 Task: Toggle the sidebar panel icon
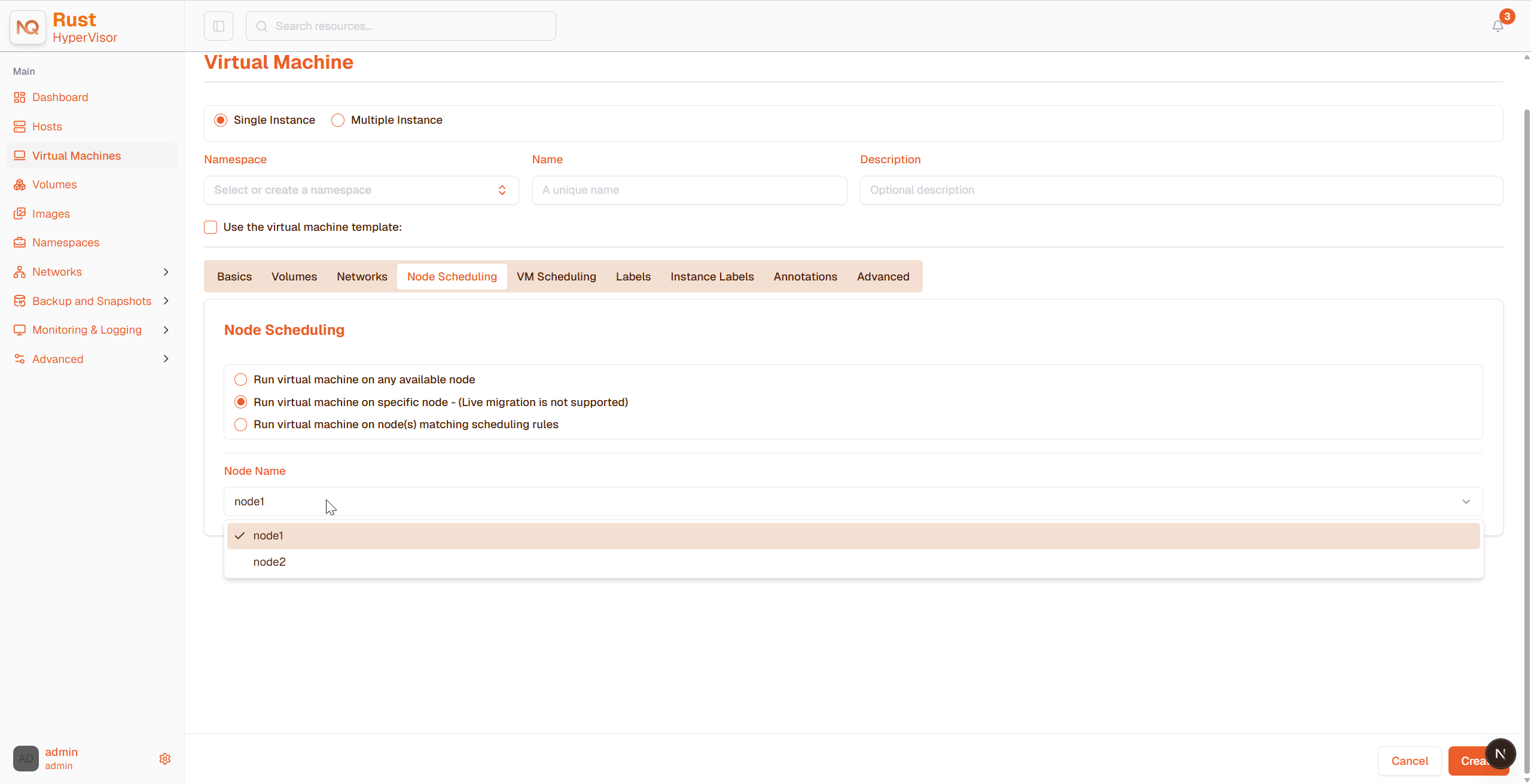218,26
